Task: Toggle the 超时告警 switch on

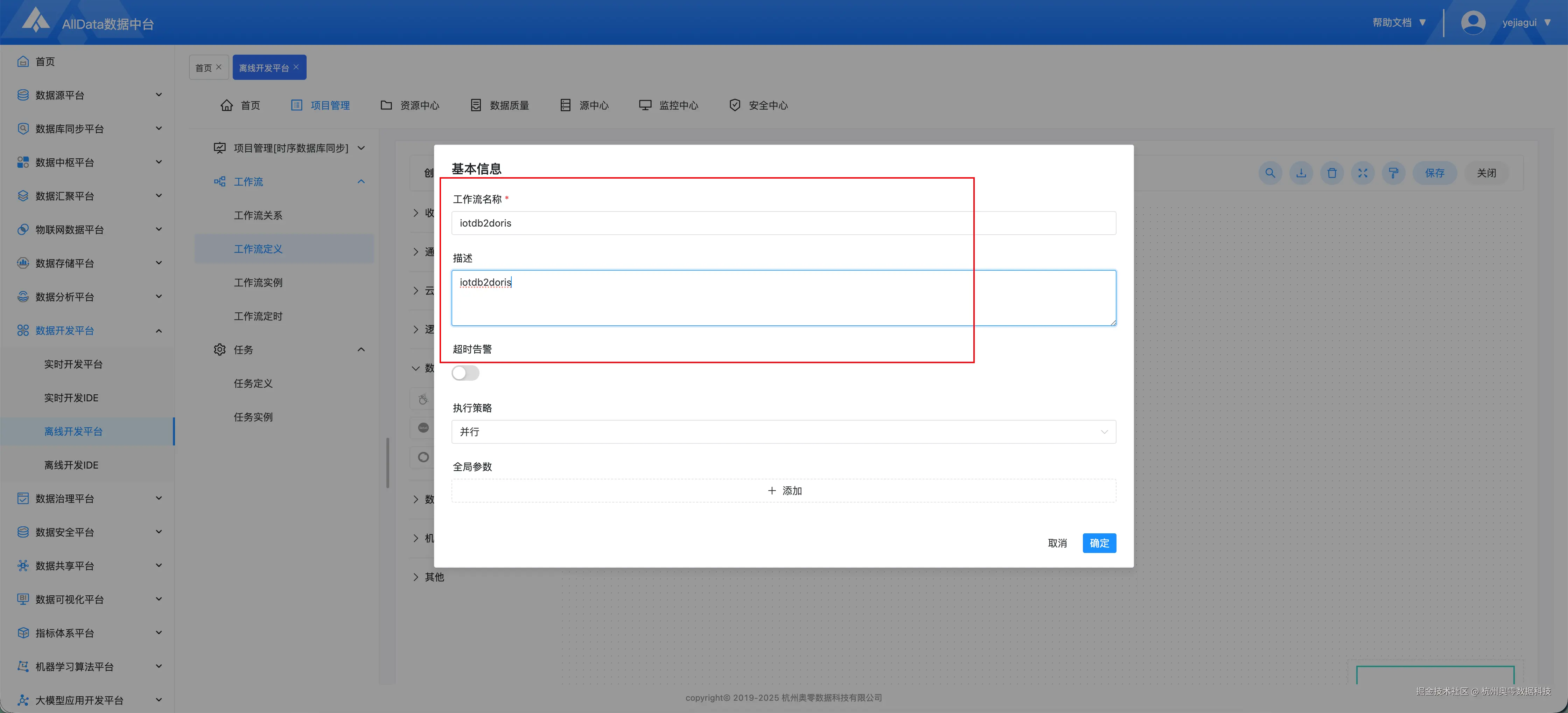Action: 465,373
